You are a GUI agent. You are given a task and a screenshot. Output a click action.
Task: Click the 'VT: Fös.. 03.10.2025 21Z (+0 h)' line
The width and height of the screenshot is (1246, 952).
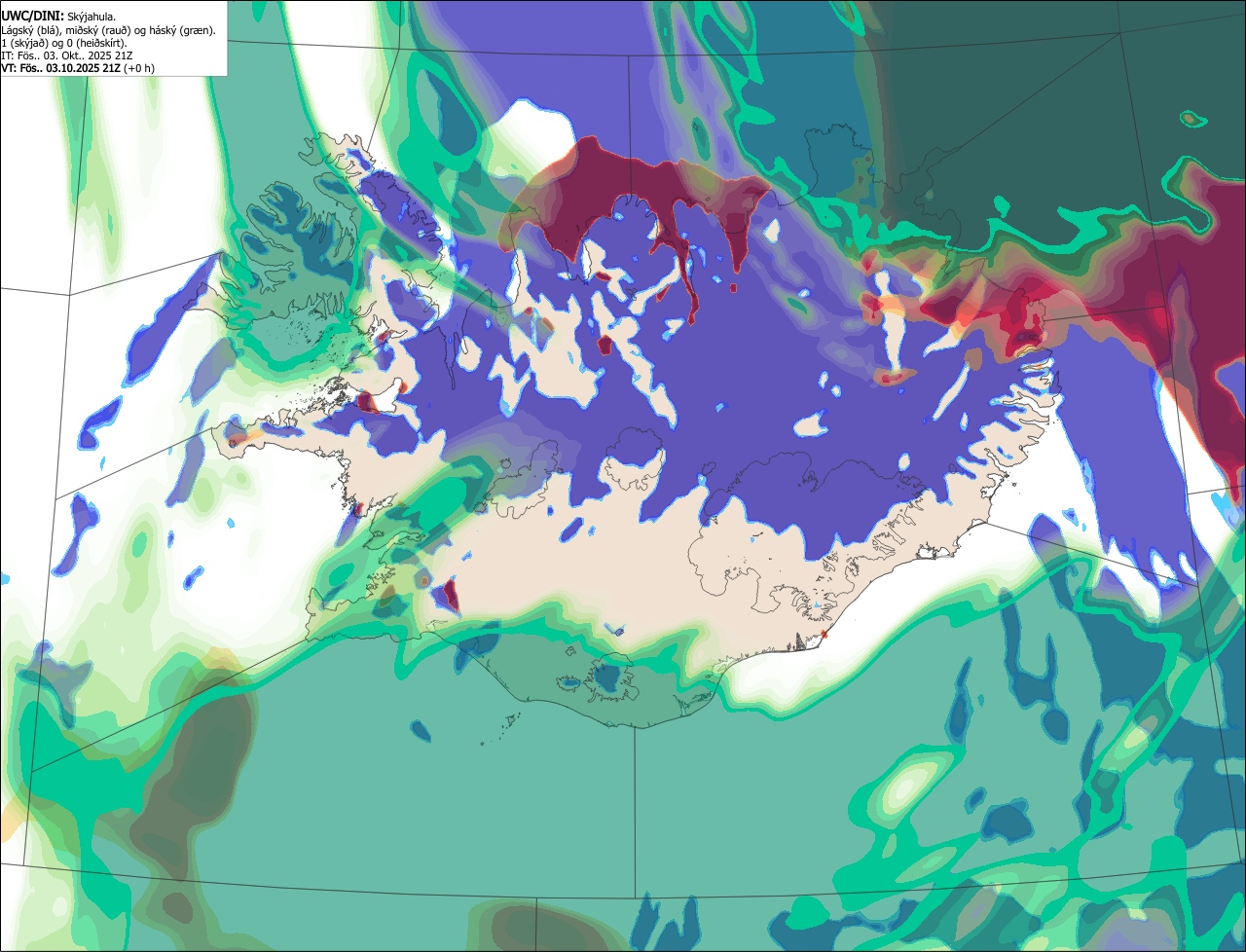pos(78,68)
